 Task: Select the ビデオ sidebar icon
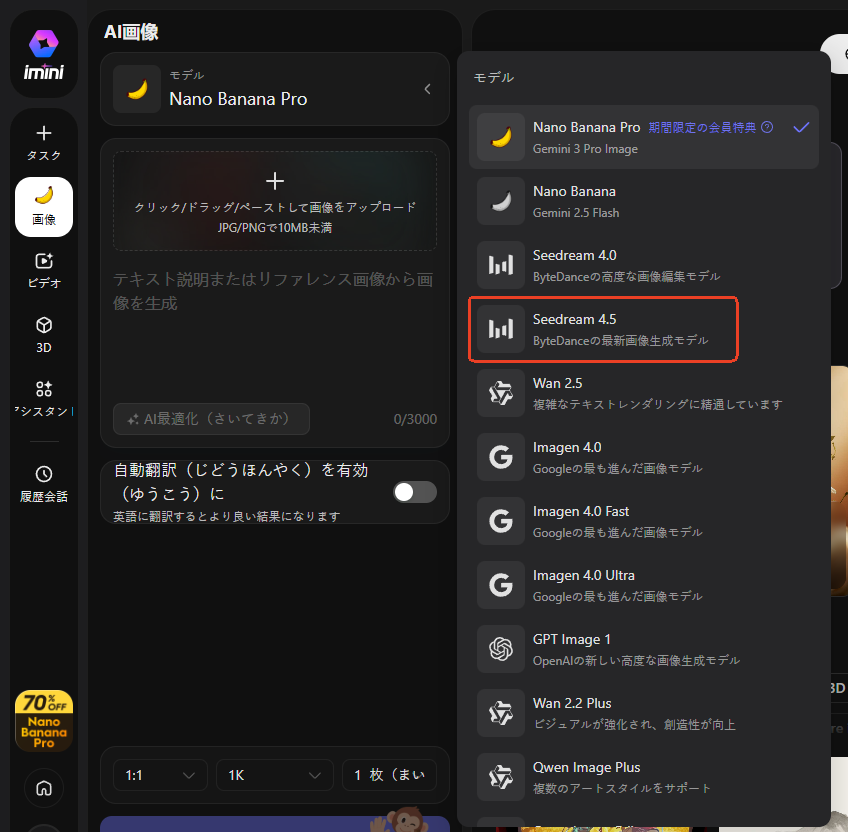click(44, 261)
